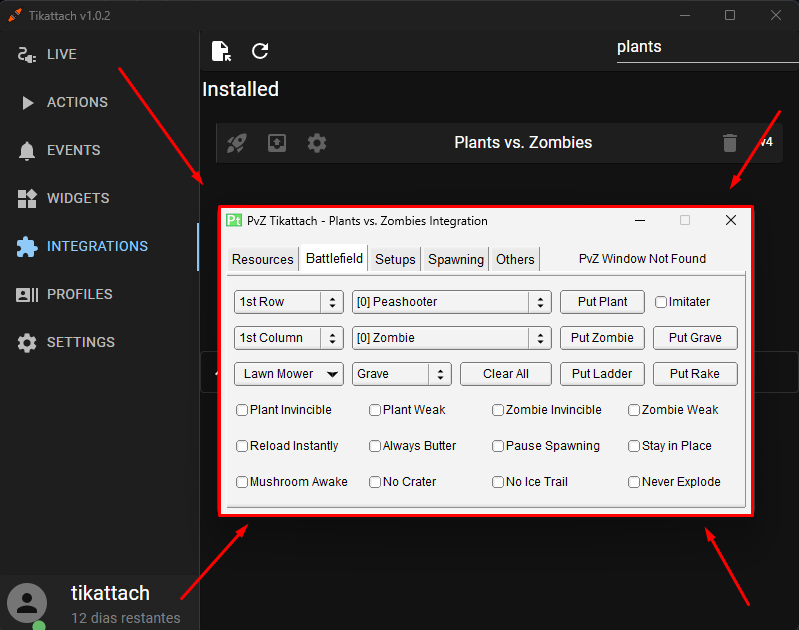799x630 pixels.
Task: Open the Peashooter plant selector
Action: pyautogui.click(x=451, y=302)
